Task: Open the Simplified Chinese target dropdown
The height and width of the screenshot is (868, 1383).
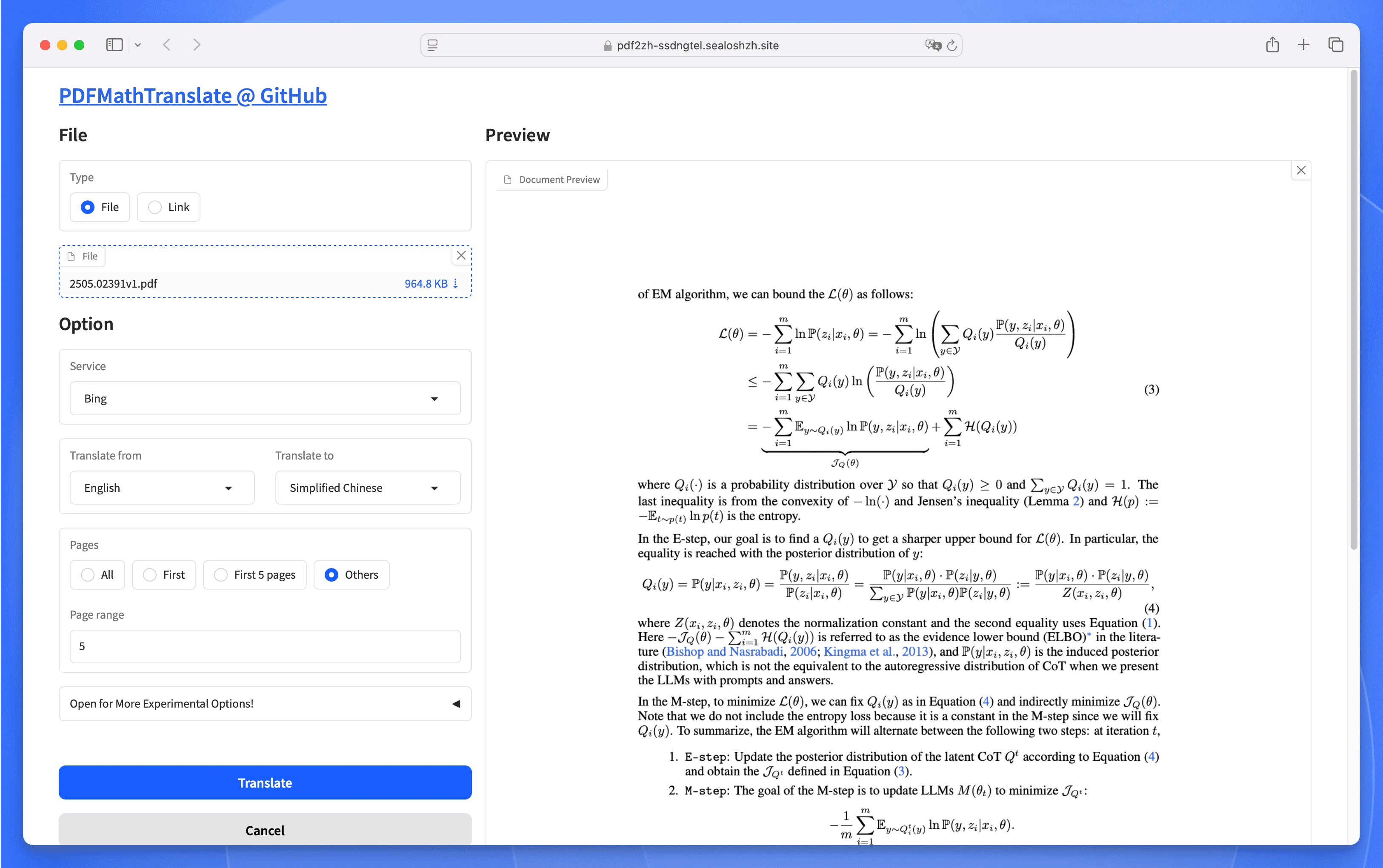Action: 367,487
